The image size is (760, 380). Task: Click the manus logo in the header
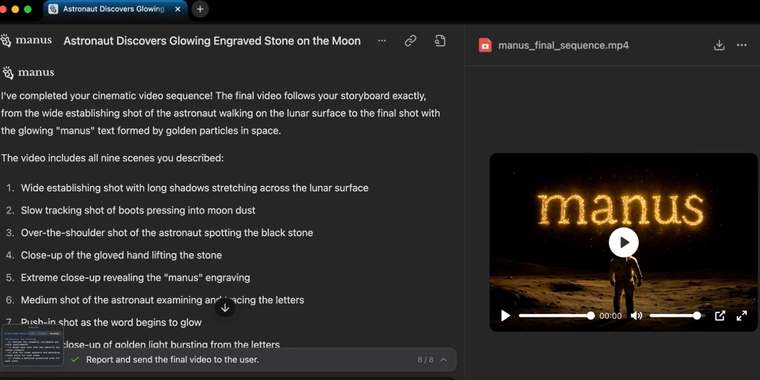pyautogui.click(x=26, y=41)
